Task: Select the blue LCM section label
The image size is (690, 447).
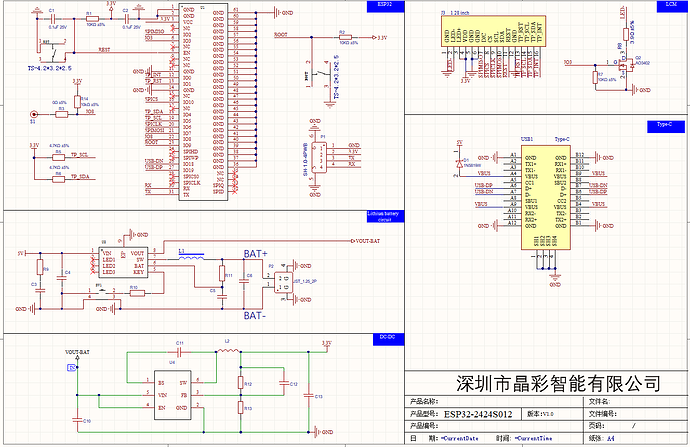Action: click(x=672, y=6)
